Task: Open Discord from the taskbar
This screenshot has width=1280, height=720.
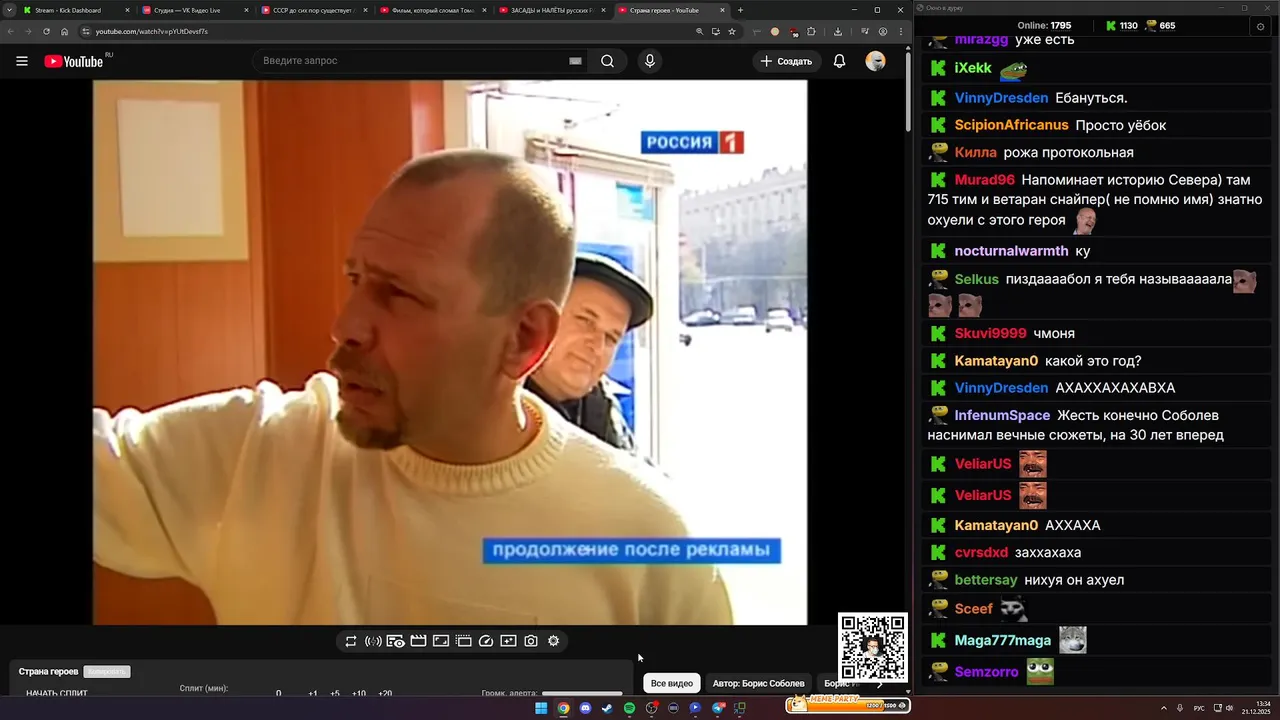Action: (585, 708)
